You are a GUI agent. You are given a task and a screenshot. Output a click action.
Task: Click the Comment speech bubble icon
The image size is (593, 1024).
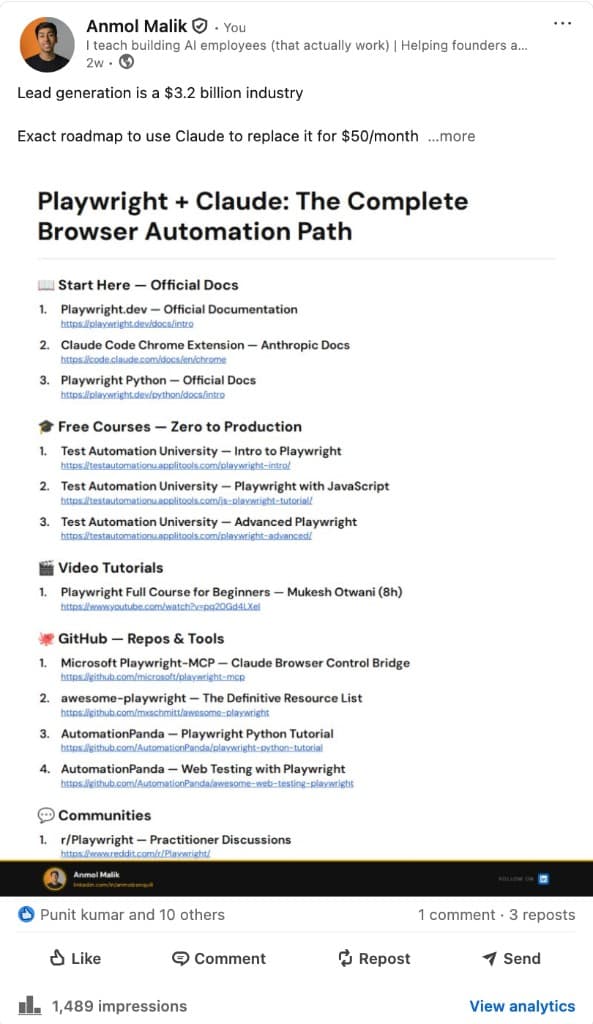pos(180,958)
